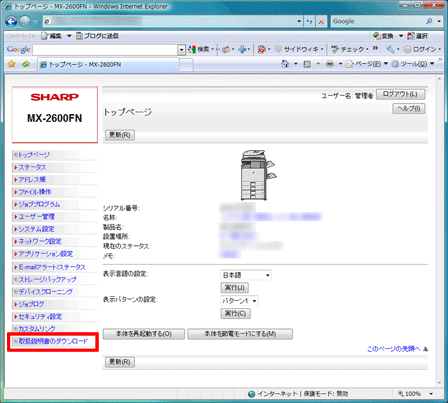
Task: Click the 本体を再起動する(O) button
Action: 144,334
